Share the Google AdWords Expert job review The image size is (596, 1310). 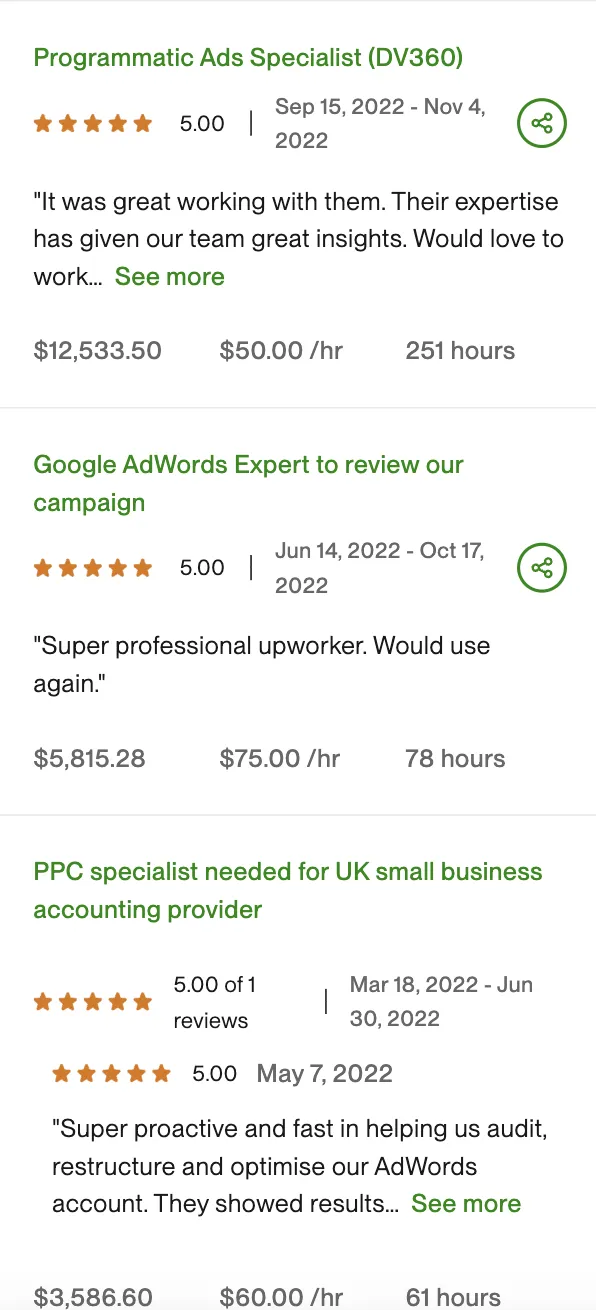pyautogui.click(x=542, y=568)
